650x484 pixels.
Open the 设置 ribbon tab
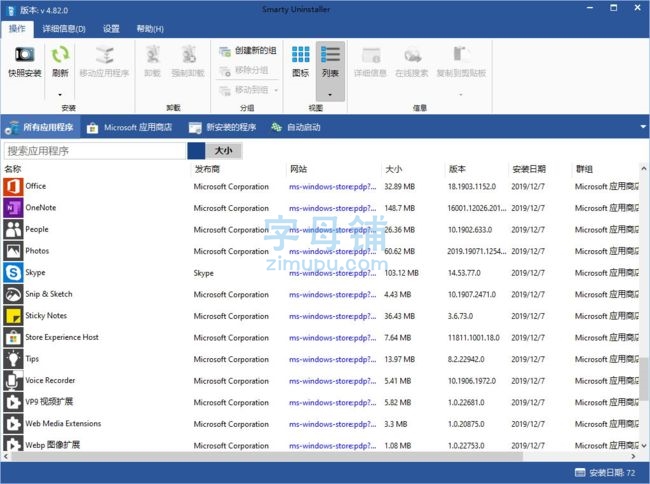[x=111, y=29]
